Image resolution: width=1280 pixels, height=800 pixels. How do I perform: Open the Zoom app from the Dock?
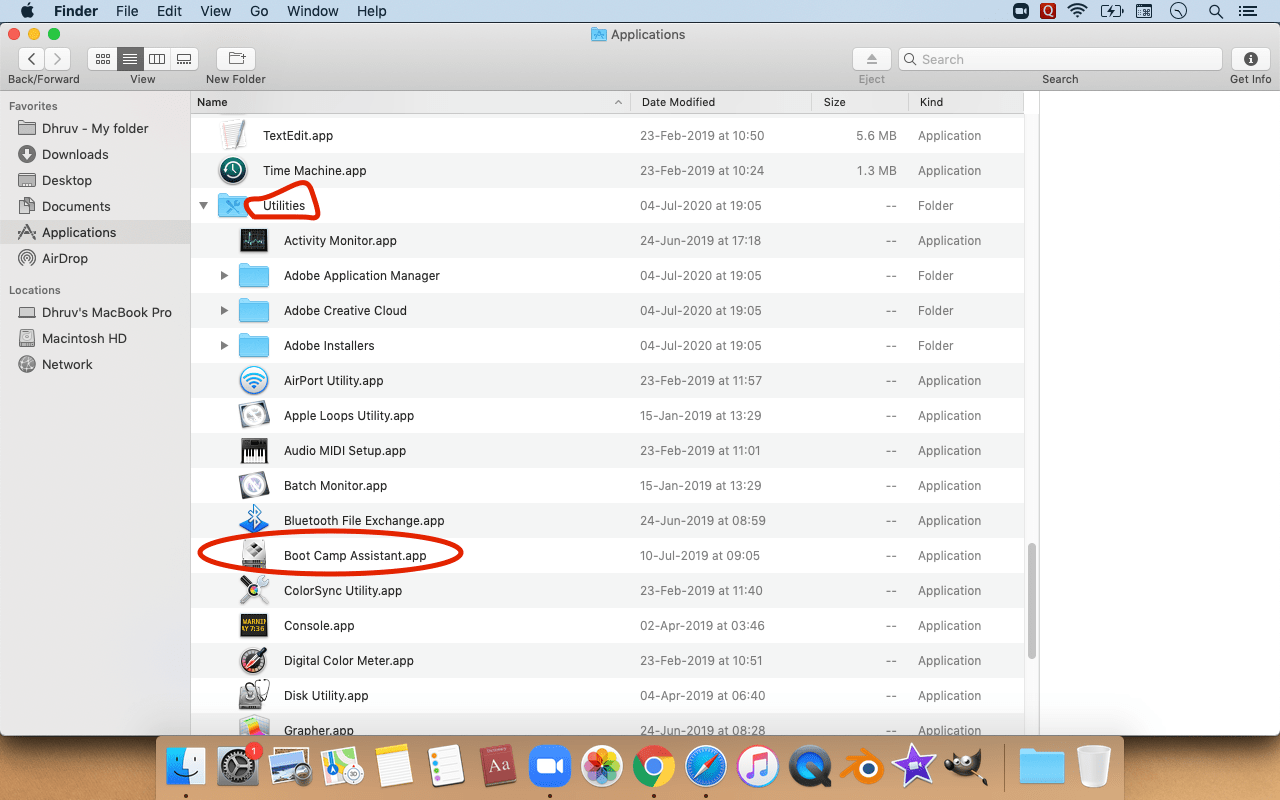click(549, 768)
